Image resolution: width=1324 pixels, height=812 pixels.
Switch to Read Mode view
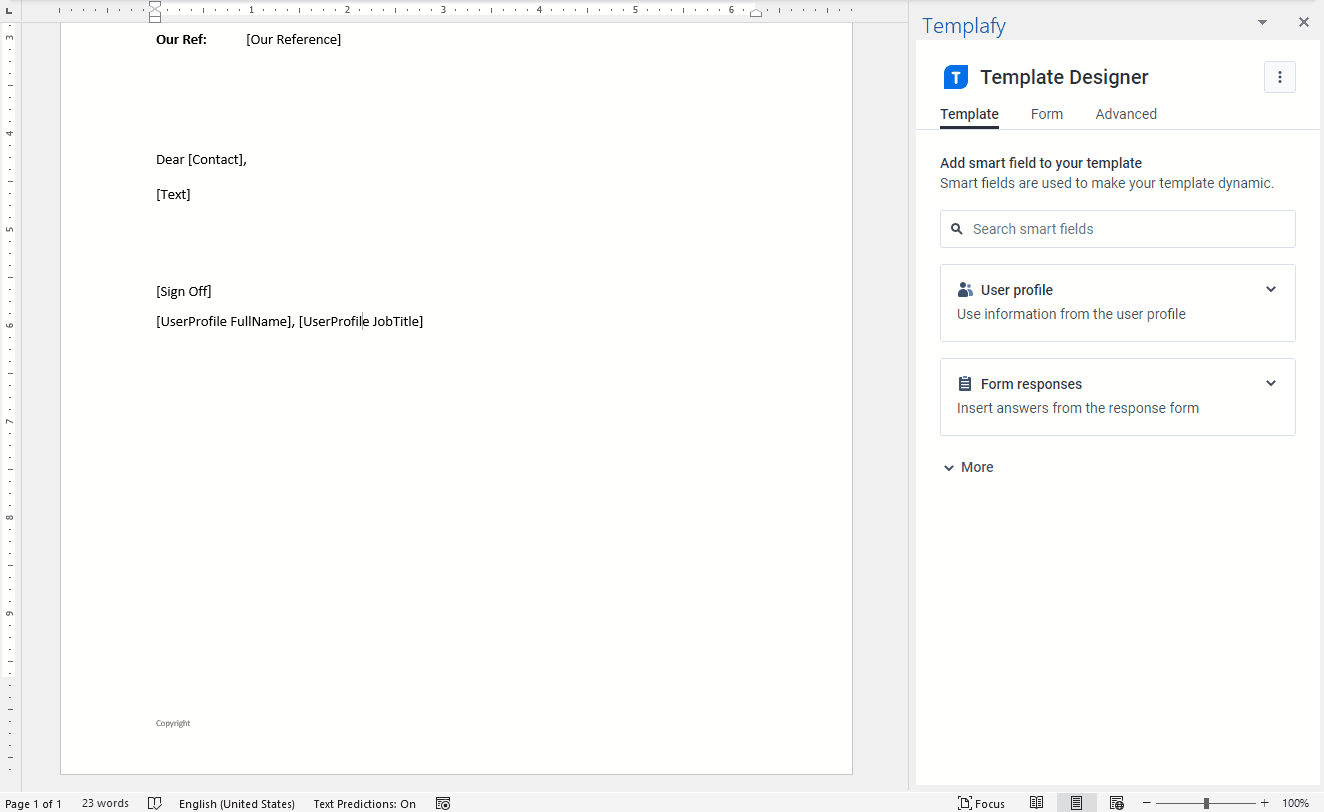[1036, 803]
